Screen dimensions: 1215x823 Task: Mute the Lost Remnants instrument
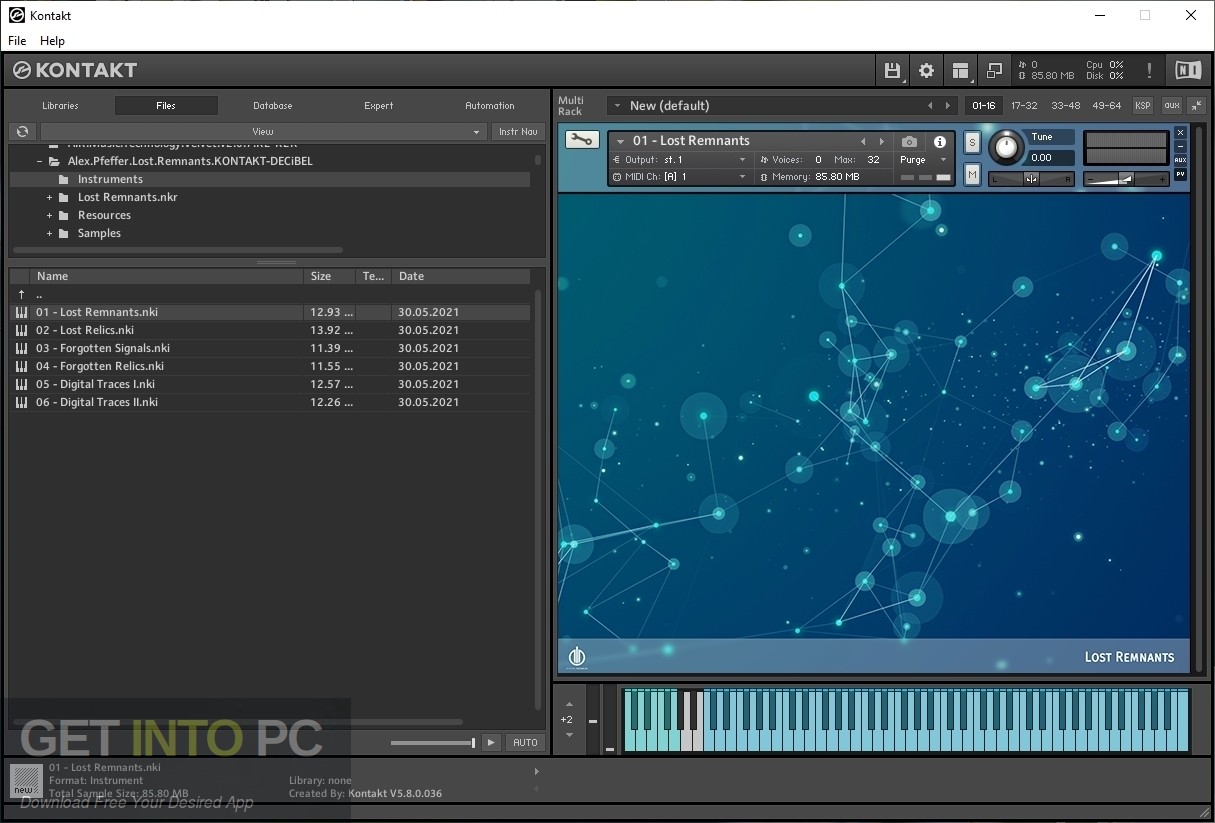[972, 174]
